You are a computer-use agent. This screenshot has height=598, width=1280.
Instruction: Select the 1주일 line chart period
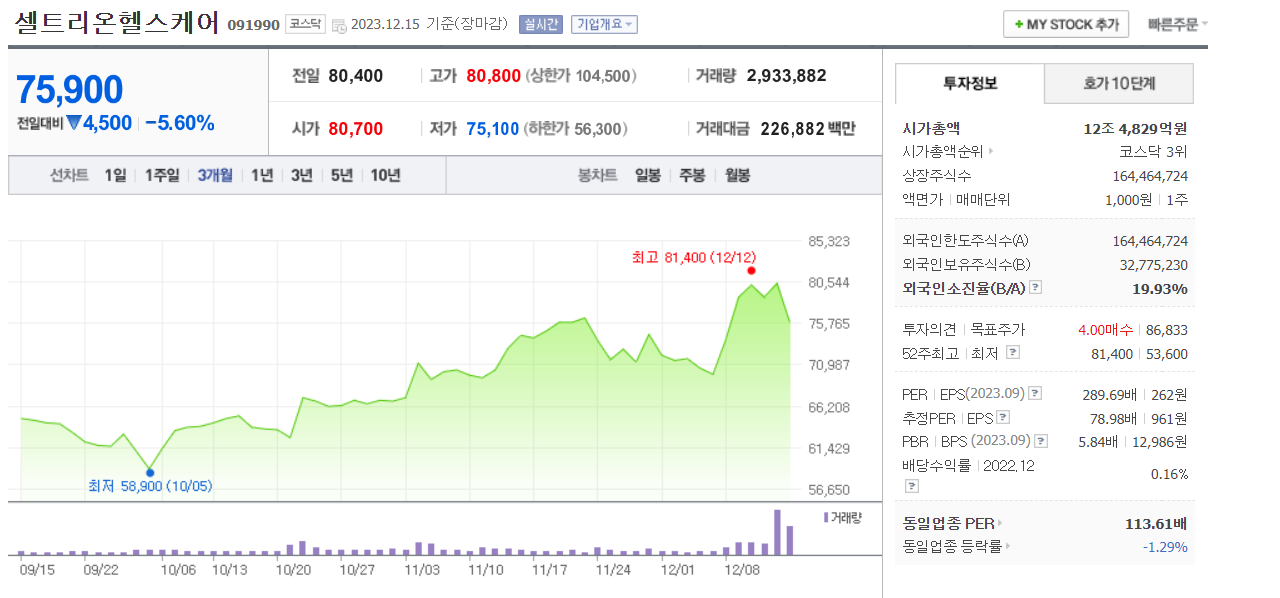[x=162, y=175]
